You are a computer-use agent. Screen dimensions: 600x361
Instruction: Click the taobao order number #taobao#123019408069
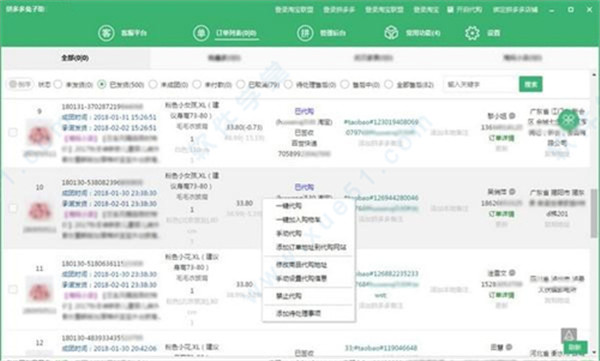coord(381,122)
